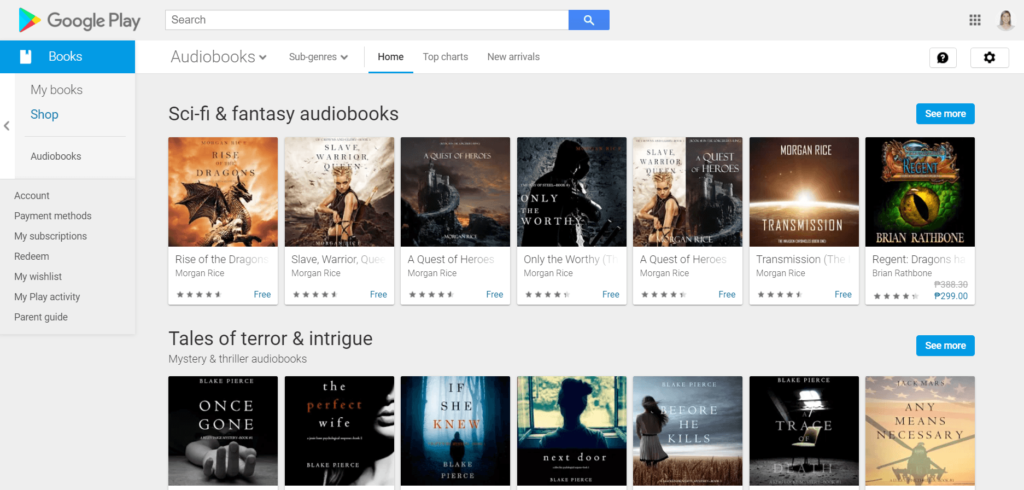The height and width of the screenshot is (490, 1024).
Task: Click the Google Play logo
Action: tap(79, 20)
